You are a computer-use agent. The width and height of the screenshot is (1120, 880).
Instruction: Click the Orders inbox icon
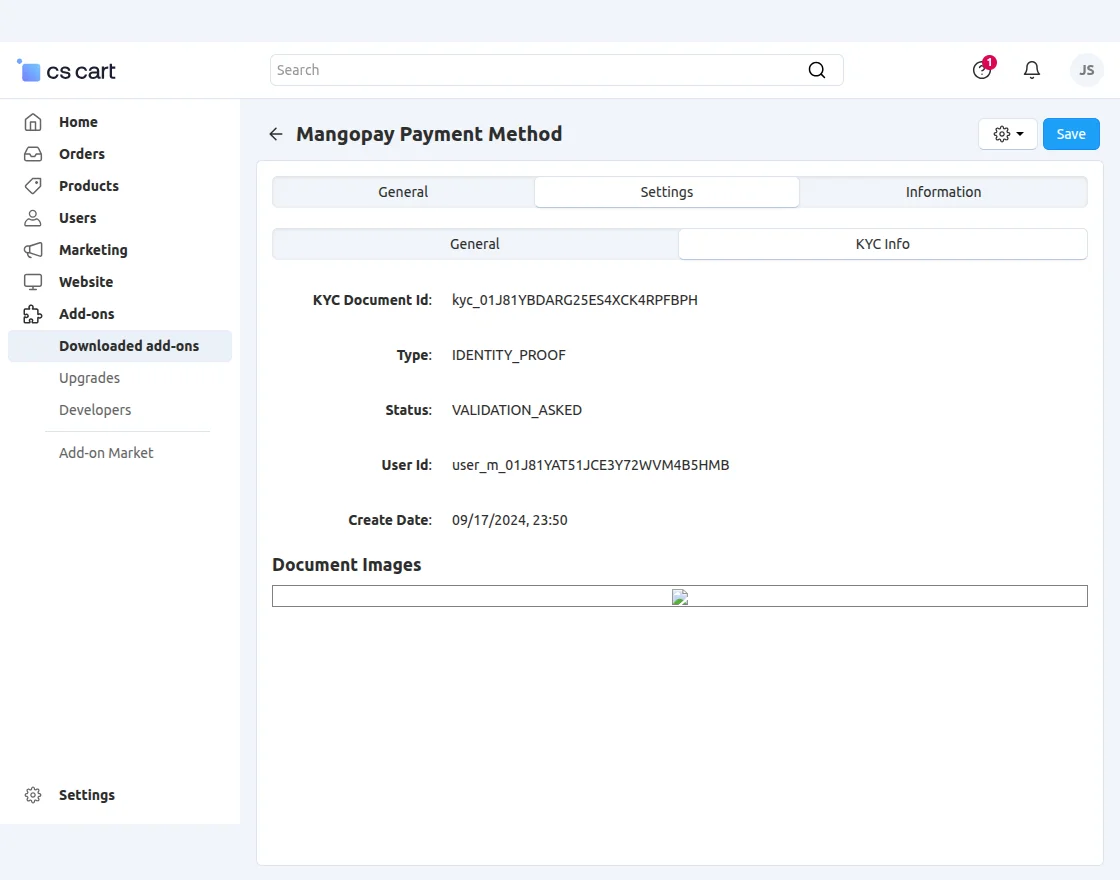pos(33,154)
